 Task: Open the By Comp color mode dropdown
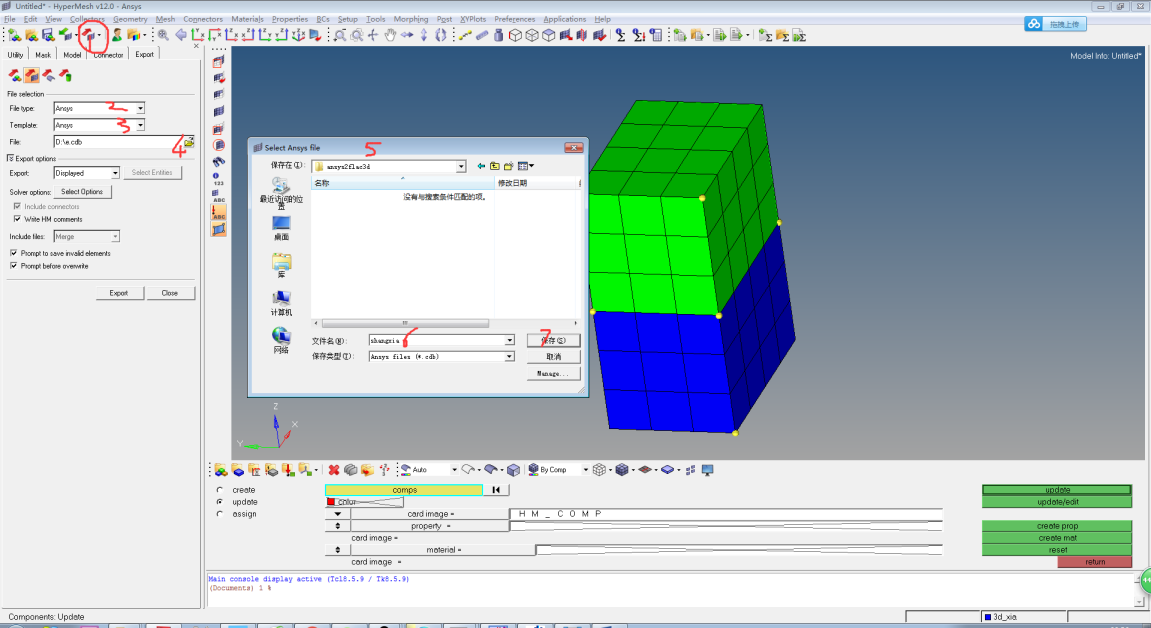click(586, 469)
